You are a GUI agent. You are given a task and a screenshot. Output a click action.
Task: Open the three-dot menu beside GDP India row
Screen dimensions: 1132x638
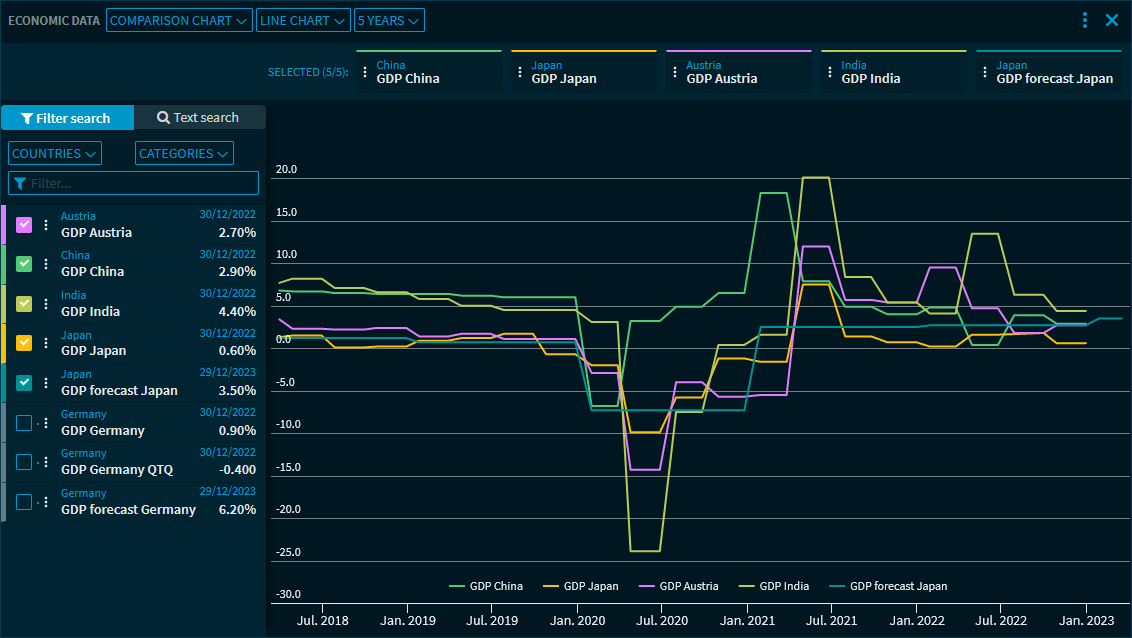[45, 304]
